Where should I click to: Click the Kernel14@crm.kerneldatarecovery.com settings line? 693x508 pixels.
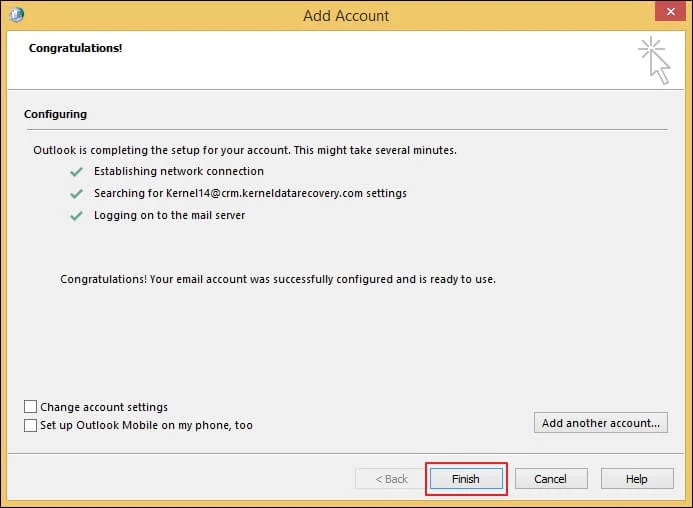[x=250, y=193]
